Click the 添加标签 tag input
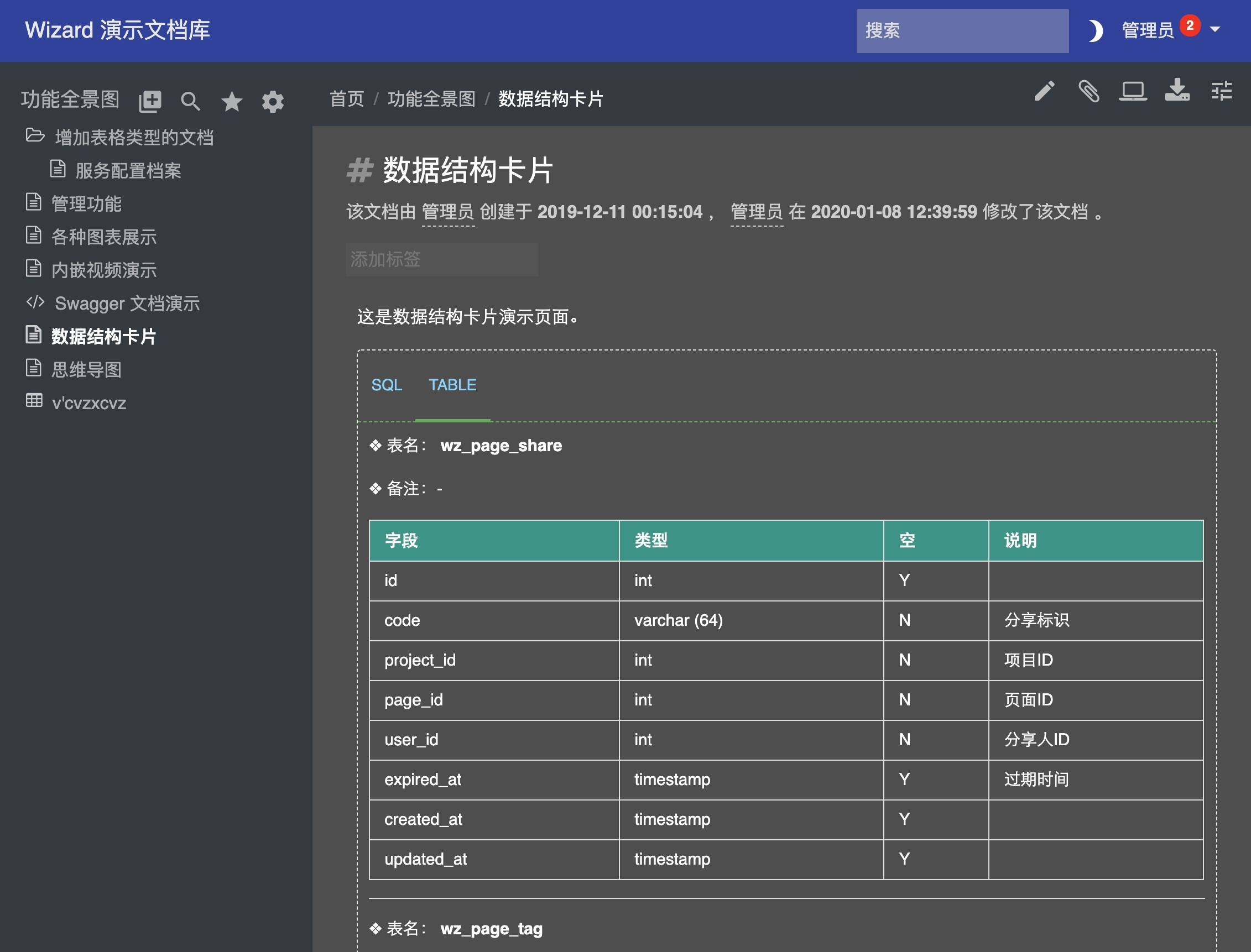 tap(441, 259)
